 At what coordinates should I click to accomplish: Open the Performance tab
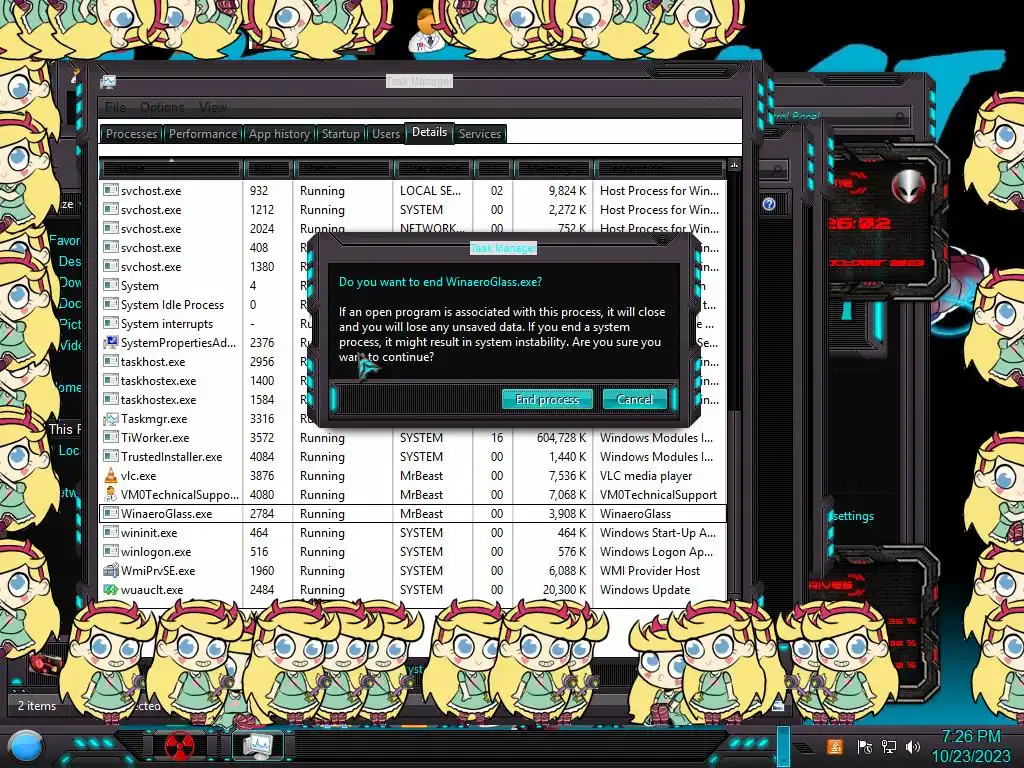coord(202,134)
